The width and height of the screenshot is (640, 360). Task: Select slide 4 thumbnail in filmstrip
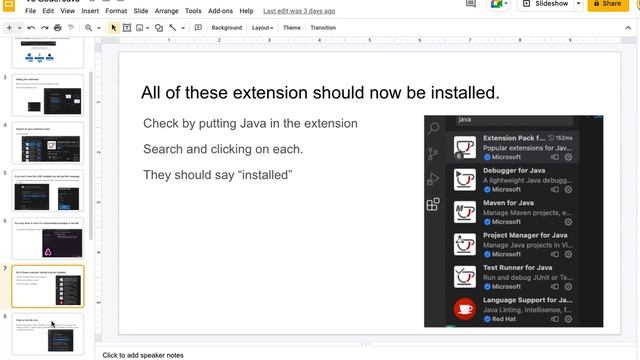48,143
